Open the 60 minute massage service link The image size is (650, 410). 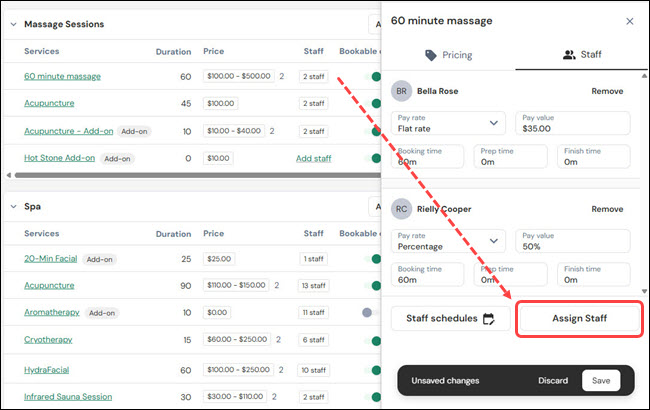(x=62, y=76)
